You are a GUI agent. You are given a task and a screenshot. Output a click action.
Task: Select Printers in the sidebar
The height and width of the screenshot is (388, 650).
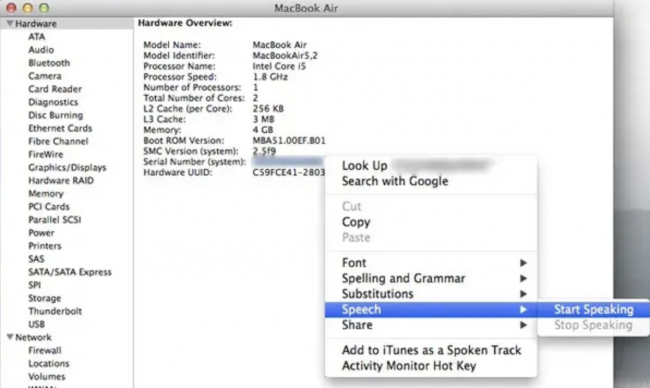click(x=45, y=246)
